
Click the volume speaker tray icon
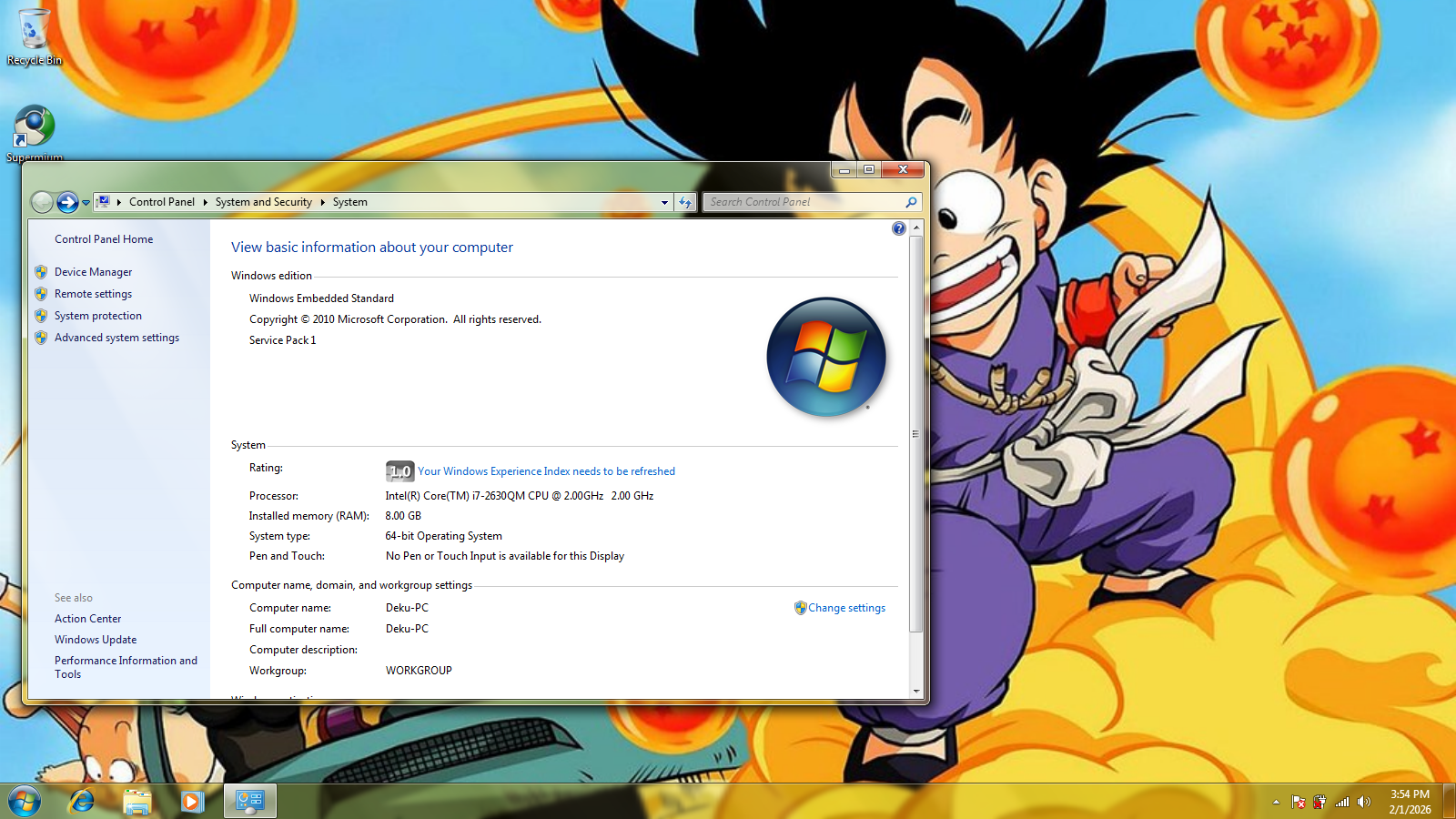pyautogui.click(x=1363, y=802)
